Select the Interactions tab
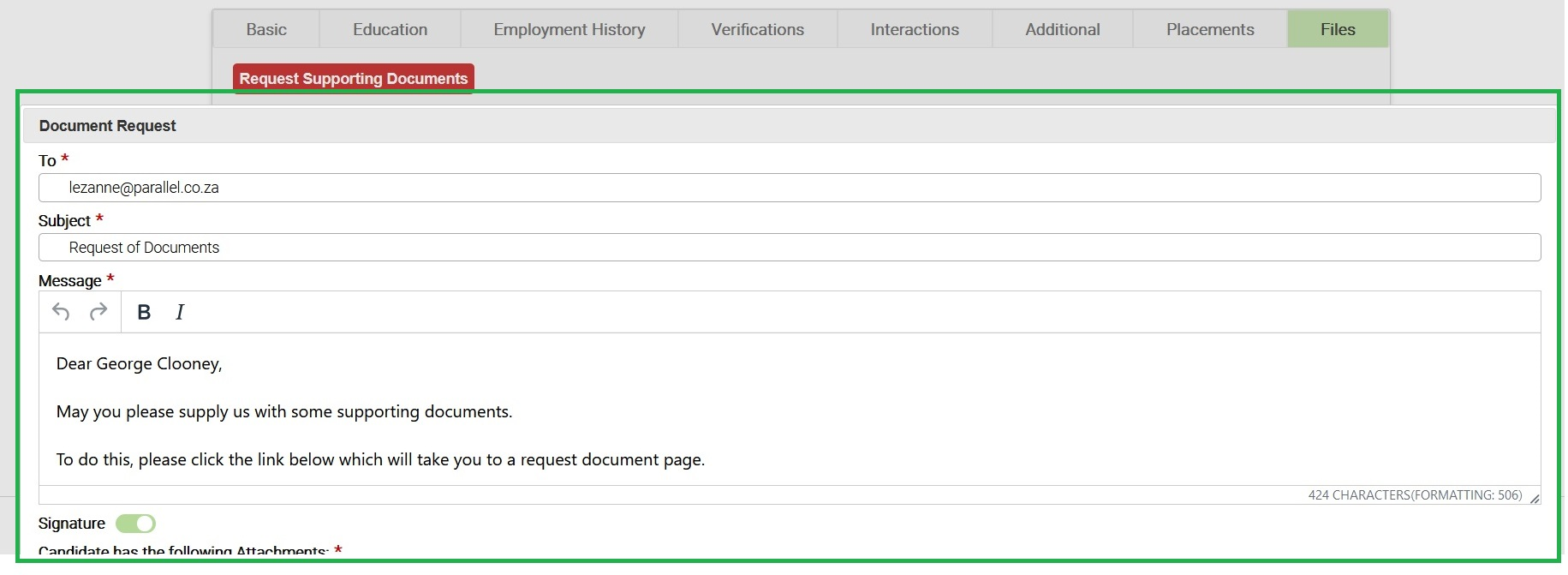Viewport: 1568px width, 575px height. click(x=914, y=30)
